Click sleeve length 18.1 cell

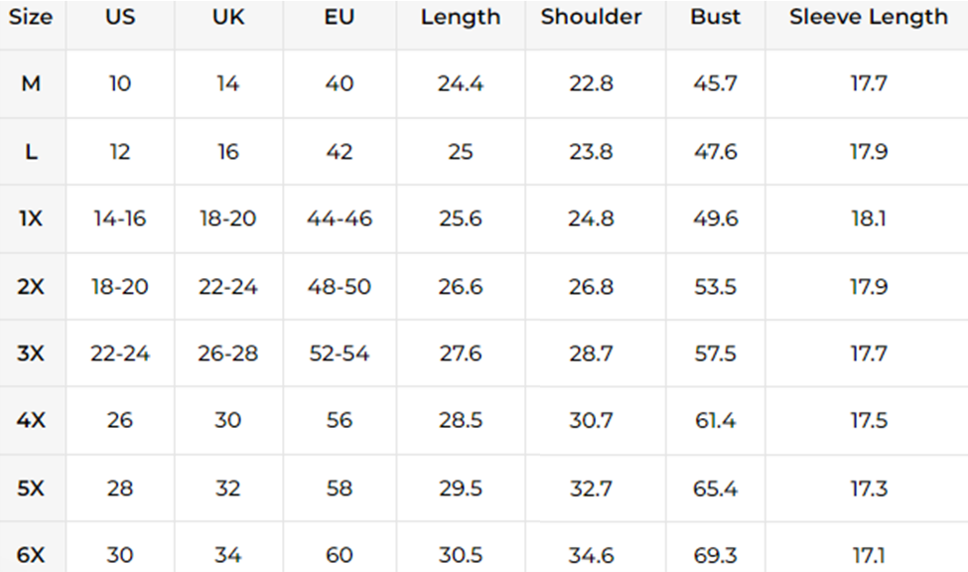(868, 218)
